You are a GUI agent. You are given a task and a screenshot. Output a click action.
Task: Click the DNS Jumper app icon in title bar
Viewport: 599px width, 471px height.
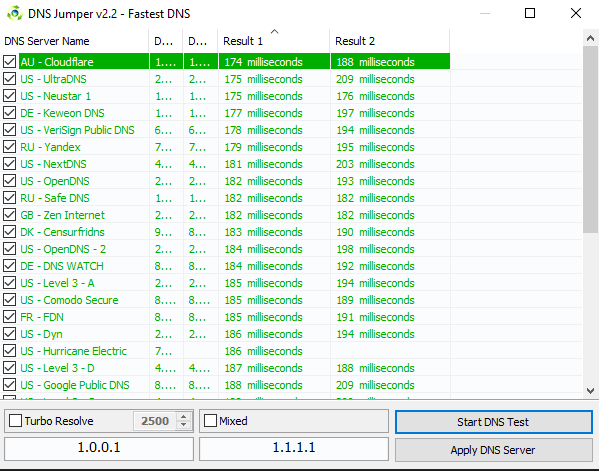pos(15,13)
